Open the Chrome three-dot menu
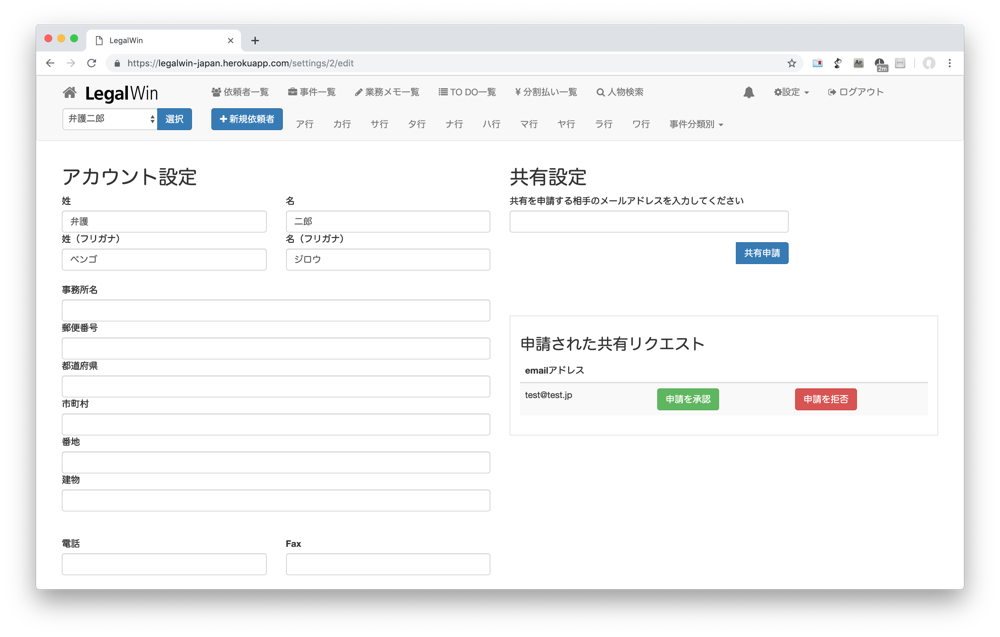Image resolution: width=1000 pixels, height=637 pixels. (949, 63)
